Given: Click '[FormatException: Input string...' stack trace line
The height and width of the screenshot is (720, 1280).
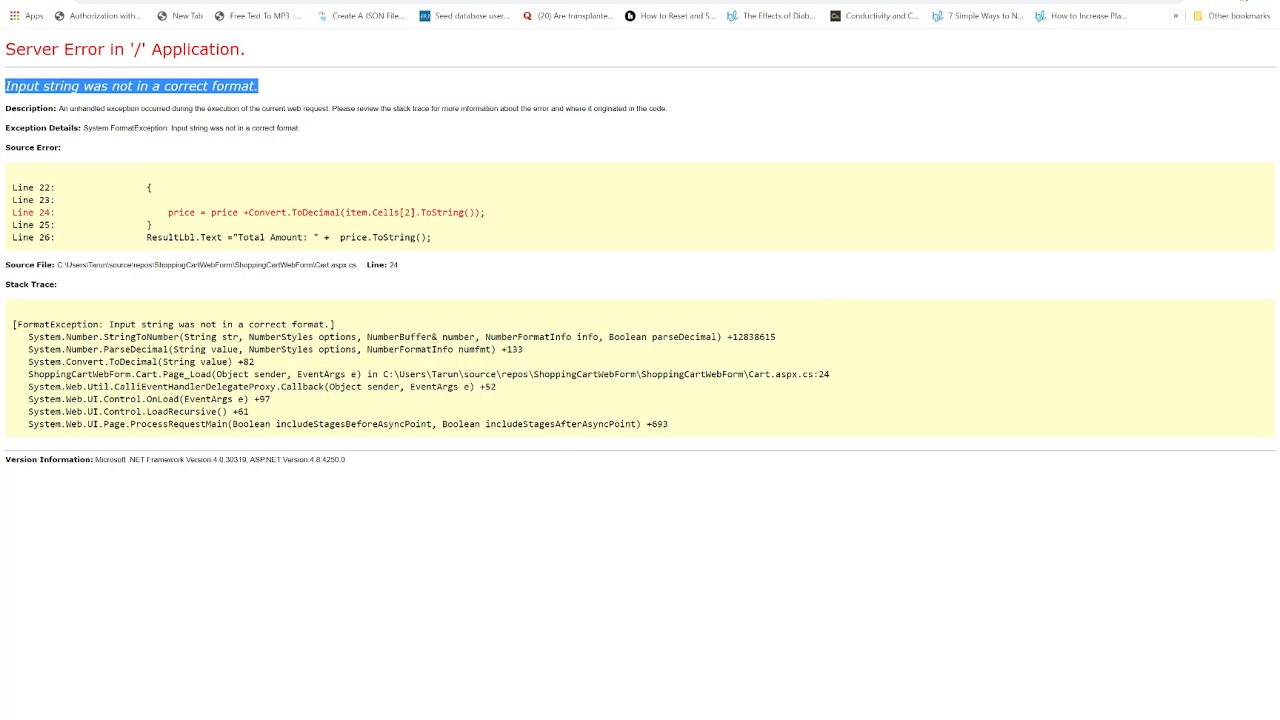Looking at the screenshot, I should [x=173, y=324].
